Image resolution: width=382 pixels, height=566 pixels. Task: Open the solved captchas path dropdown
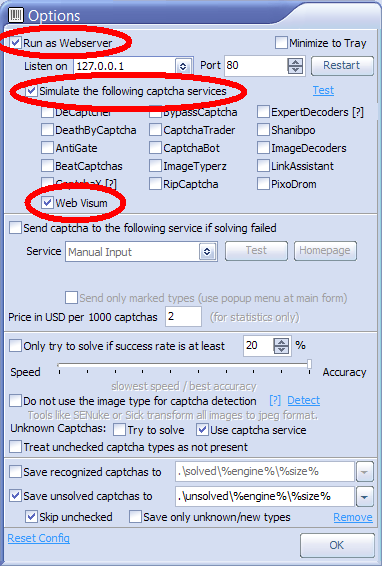click(x=364, y=472)
